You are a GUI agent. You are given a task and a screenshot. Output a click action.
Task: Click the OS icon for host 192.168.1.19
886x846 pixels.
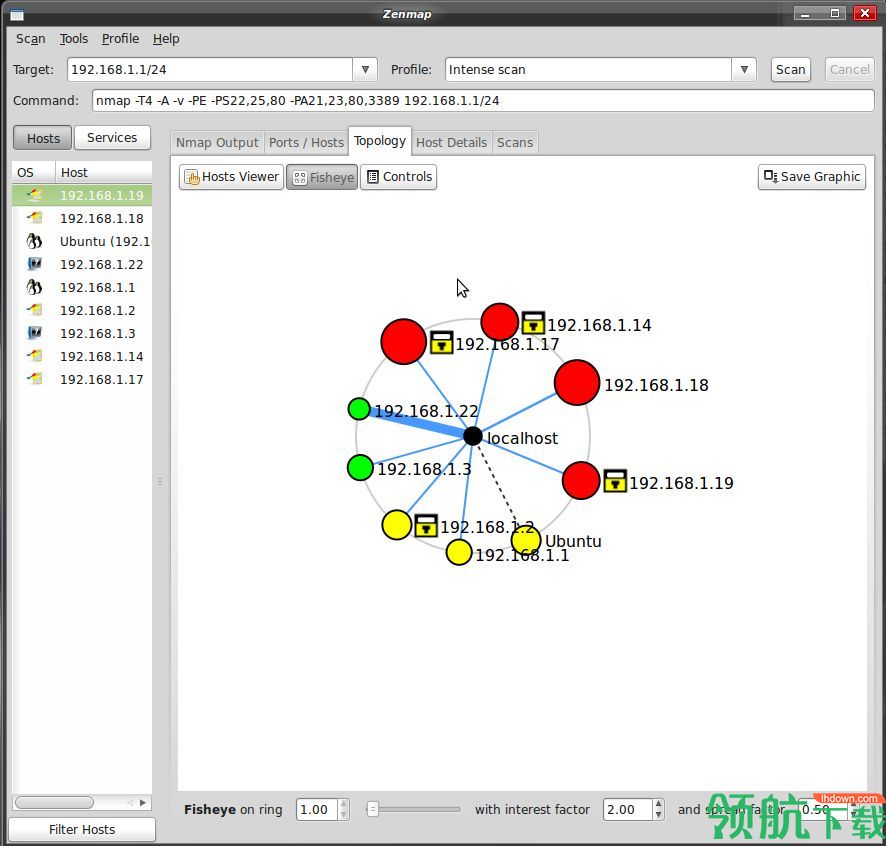coord(35,195)
